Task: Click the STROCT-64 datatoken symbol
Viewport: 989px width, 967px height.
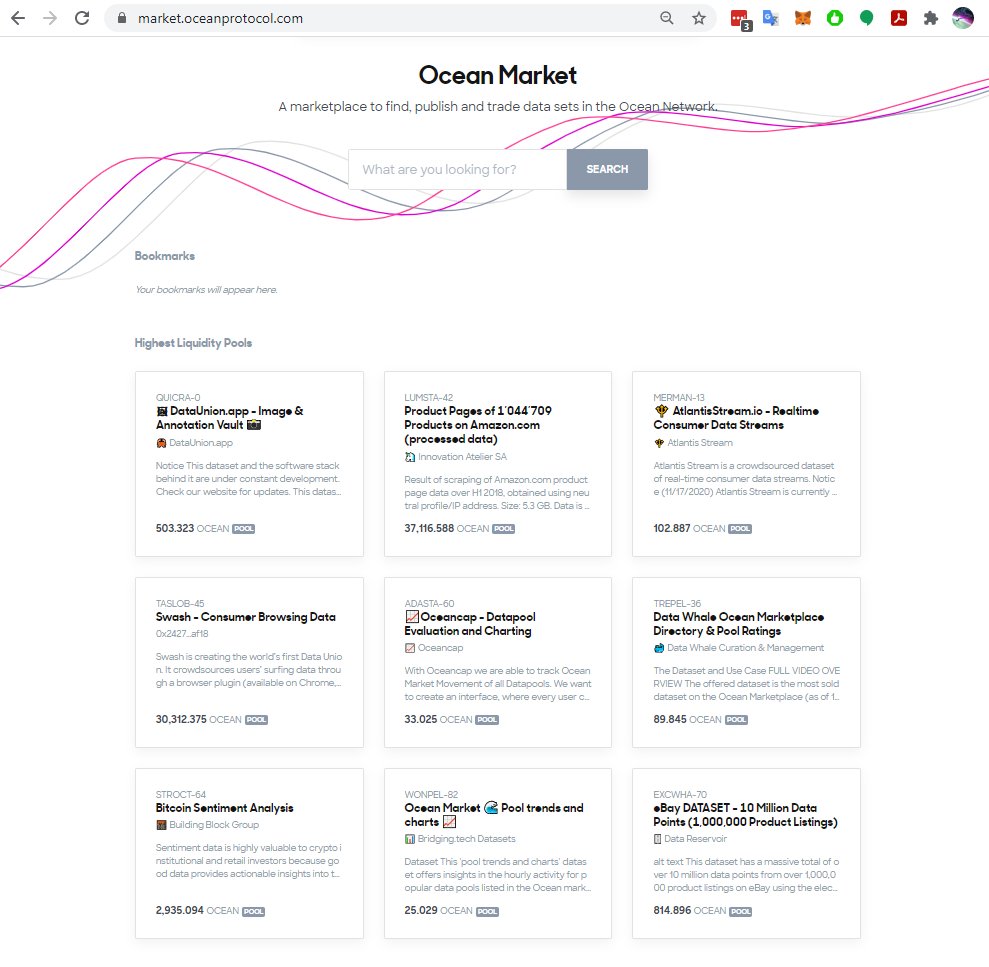Action: click(x=180, y=795)
